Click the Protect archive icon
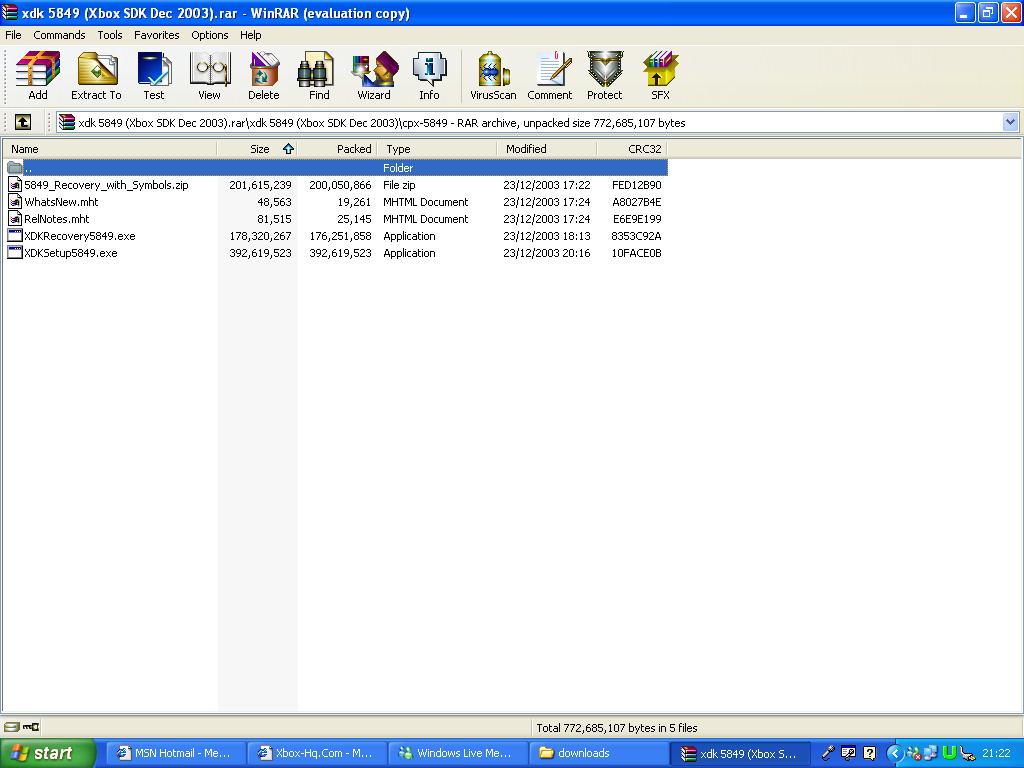 click(x=605, y=76)
